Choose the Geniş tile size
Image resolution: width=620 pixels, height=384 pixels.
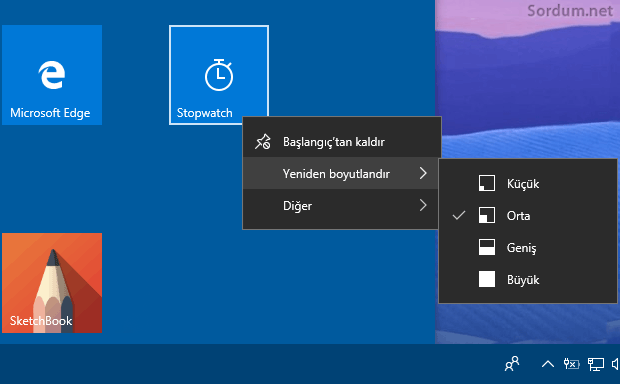[x=528, y=248]
